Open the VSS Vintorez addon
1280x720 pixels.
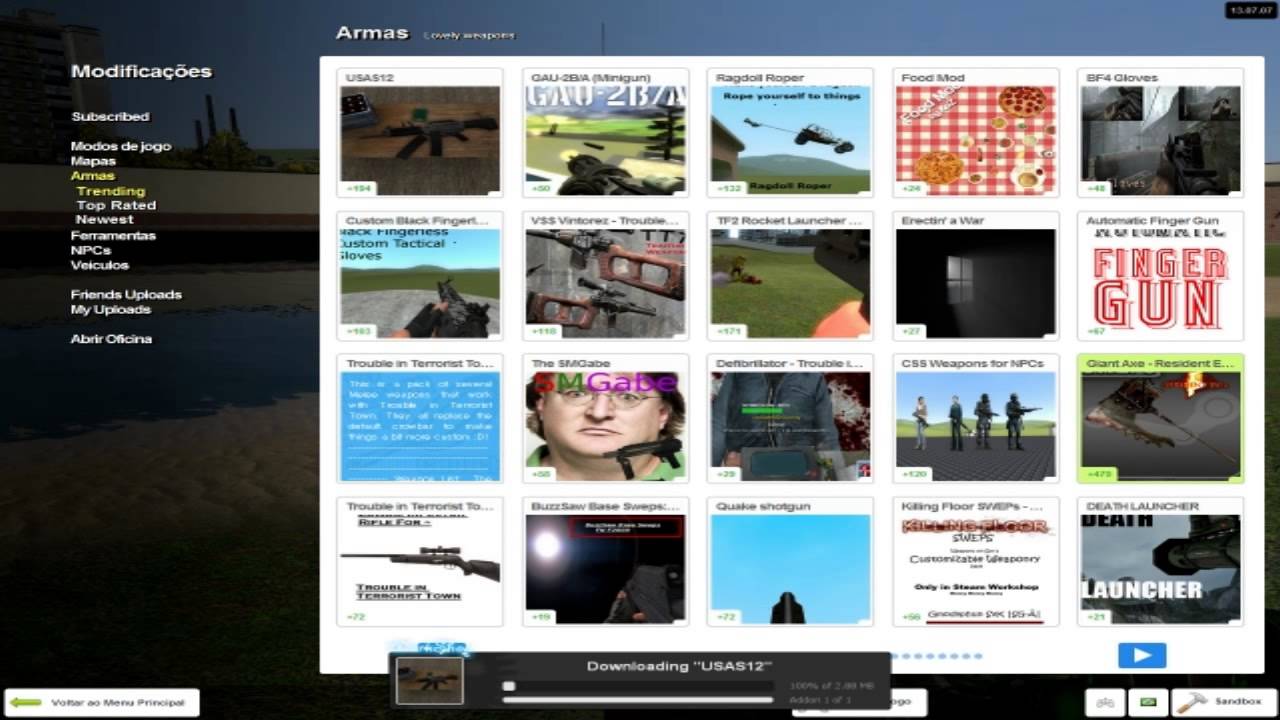(x=605, y=276)
